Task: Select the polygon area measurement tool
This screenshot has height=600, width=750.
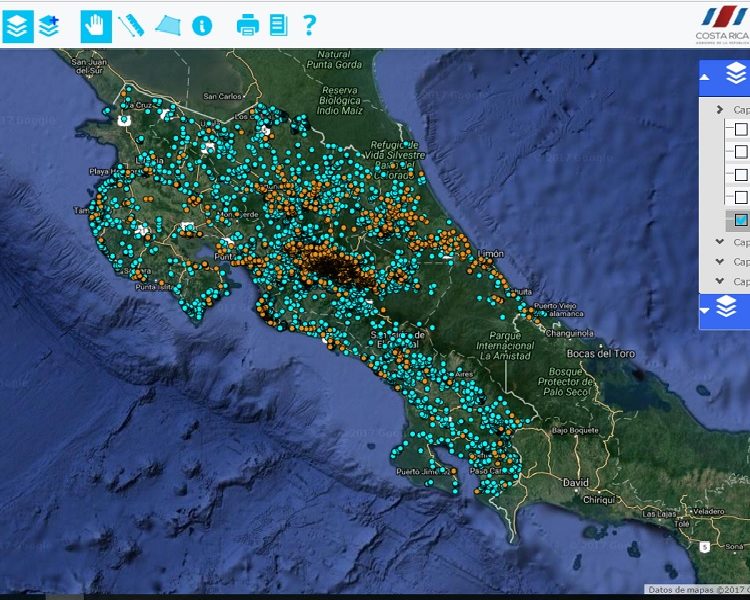Action: (x=167, y=25)
